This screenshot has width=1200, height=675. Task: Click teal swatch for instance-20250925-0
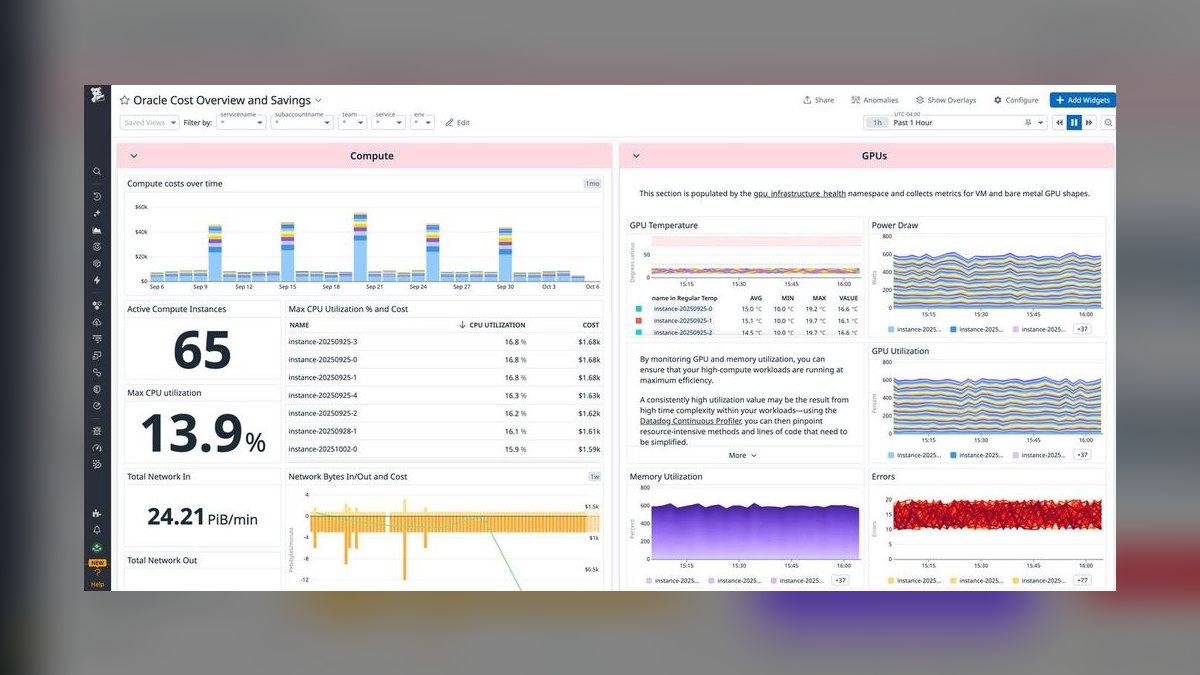click(637, 309)
